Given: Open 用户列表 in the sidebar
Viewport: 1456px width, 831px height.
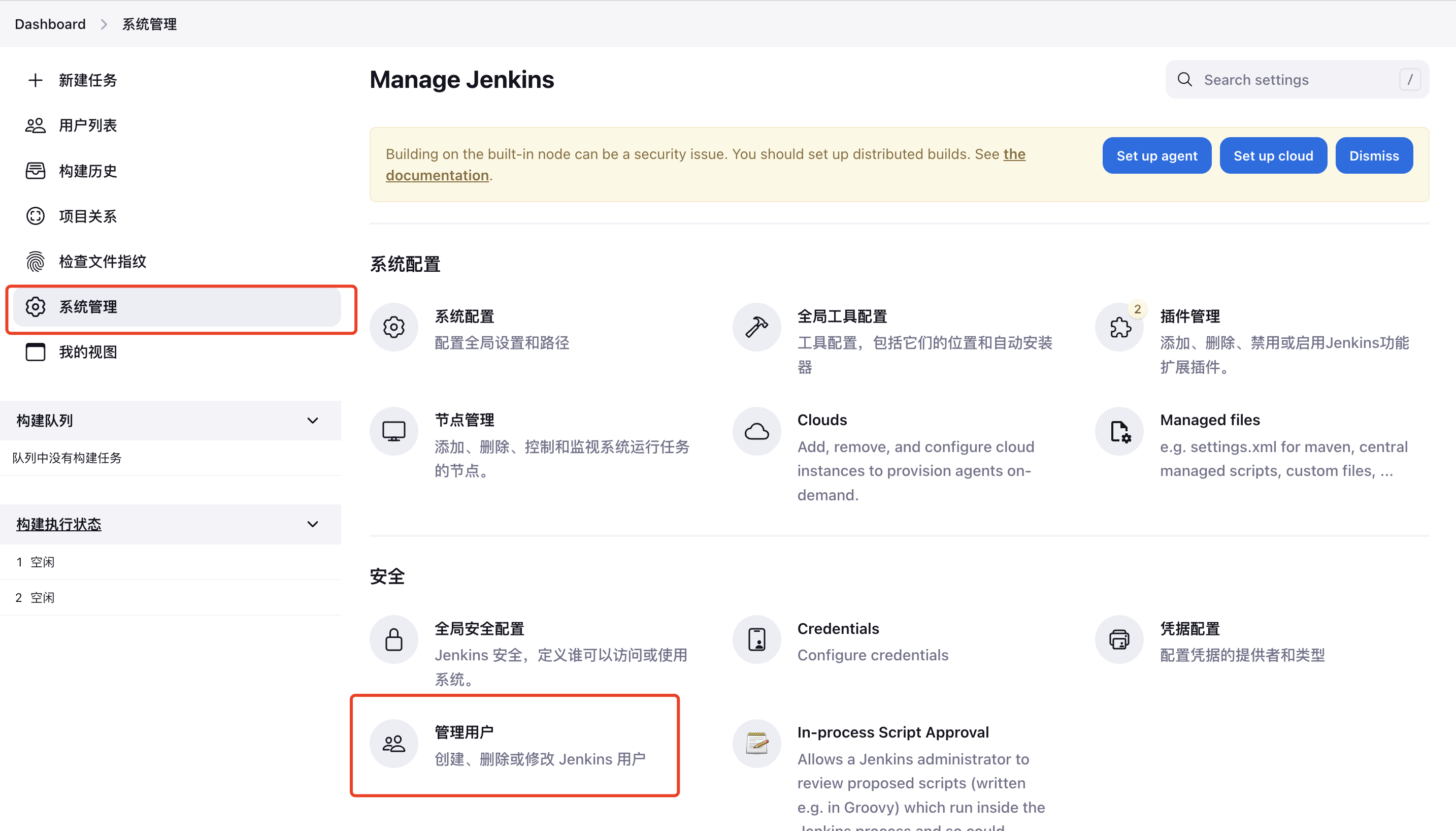Looking at the screenshot, I should click(177, 125).
